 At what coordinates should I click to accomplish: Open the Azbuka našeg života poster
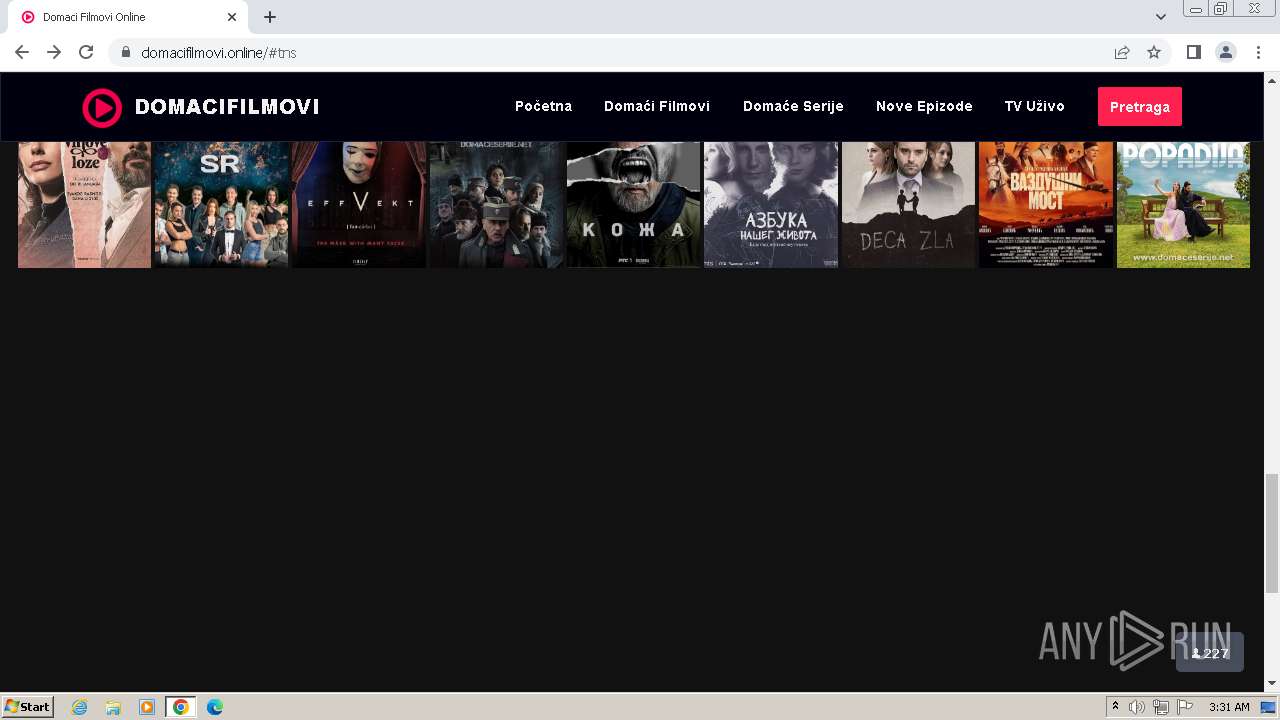tap(771, 204)
